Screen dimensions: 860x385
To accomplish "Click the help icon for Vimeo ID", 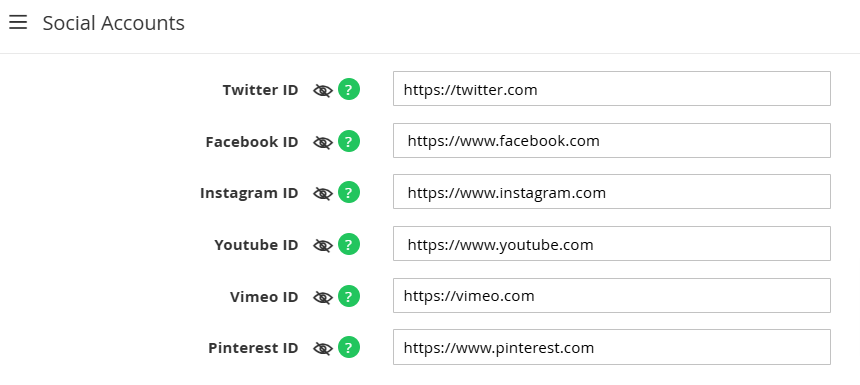I will coord(349,296).
